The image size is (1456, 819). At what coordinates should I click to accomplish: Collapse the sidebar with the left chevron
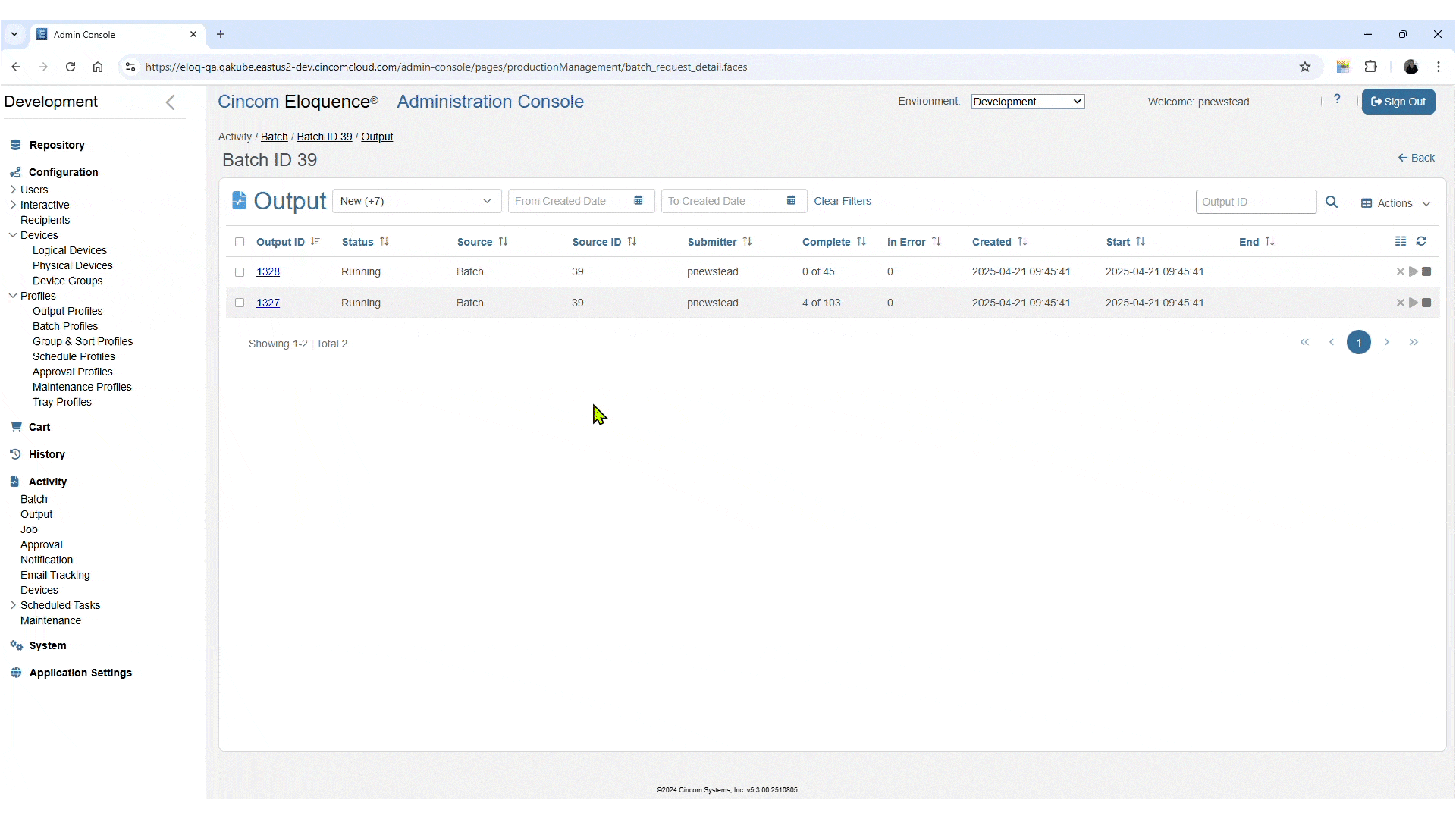coord(171,102)
